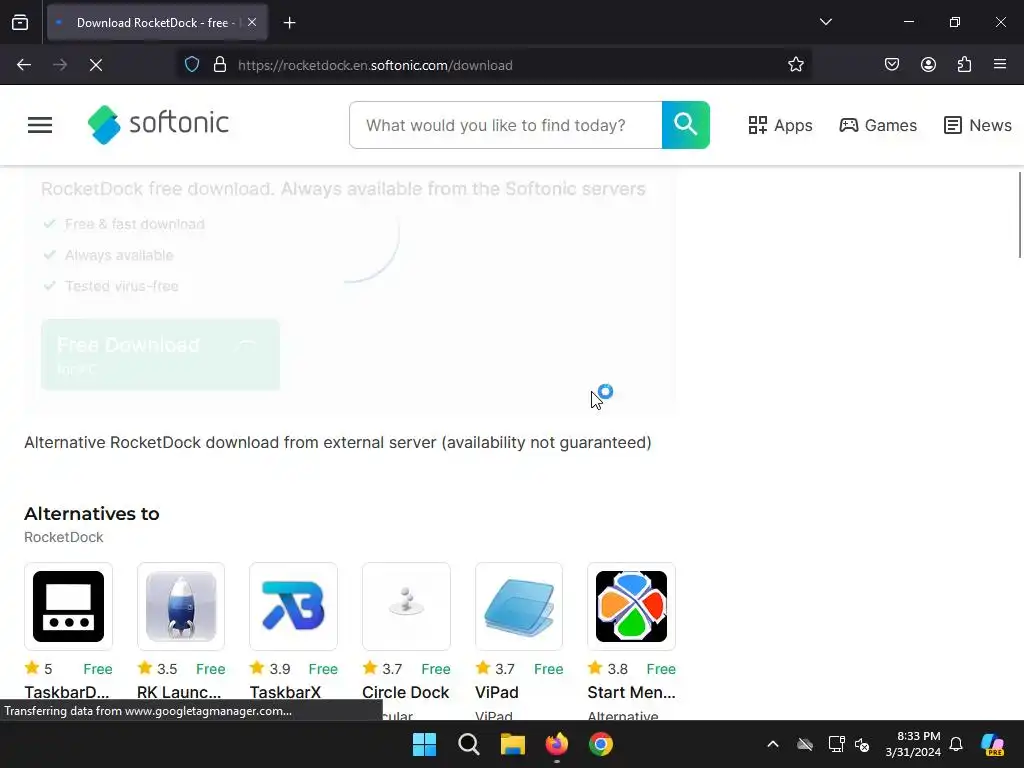Stop loading the page
This screenshot has width=1024, height=768.
point(96,65)
